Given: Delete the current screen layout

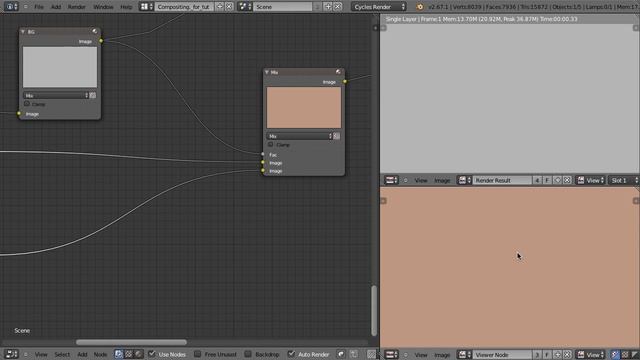Looking at the screenshot, I should [x=229, y=7].
